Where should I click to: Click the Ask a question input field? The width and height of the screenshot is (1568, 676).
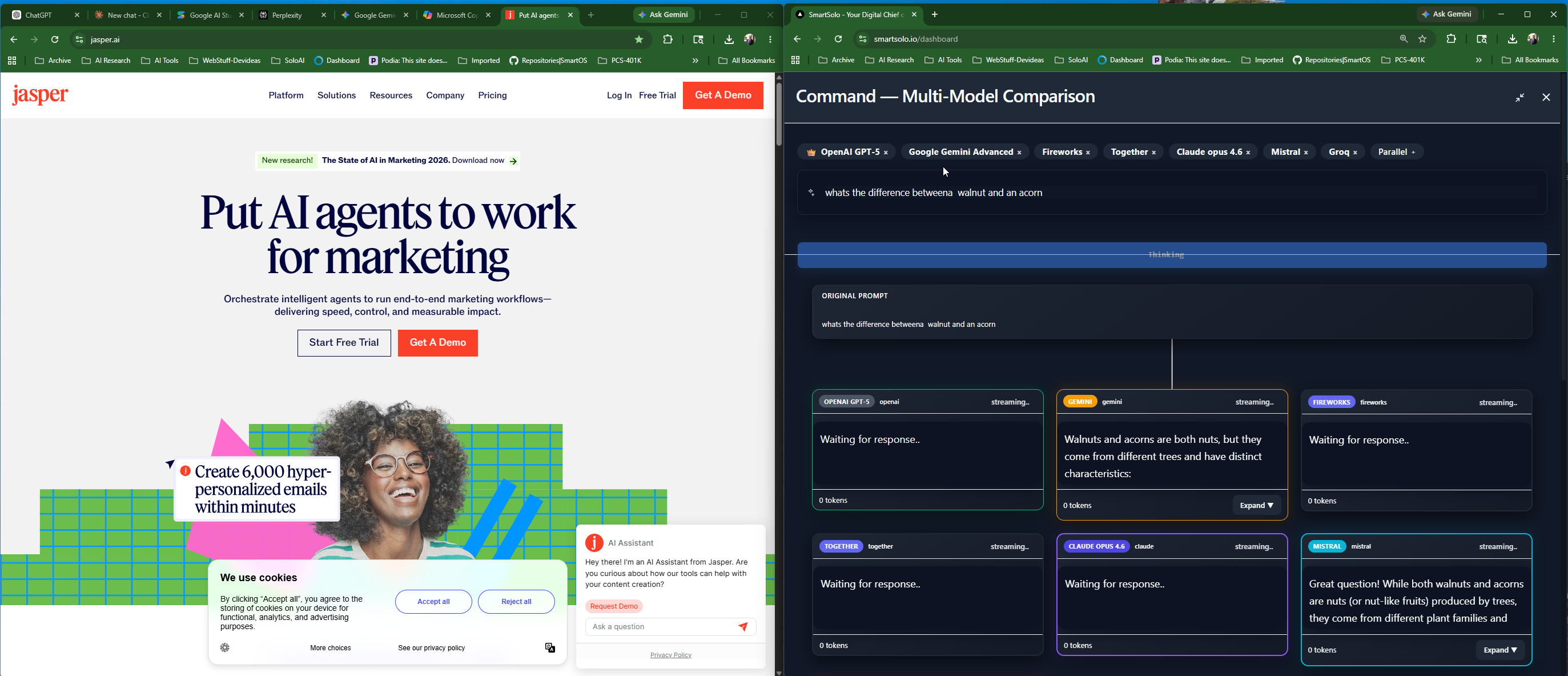661,627
